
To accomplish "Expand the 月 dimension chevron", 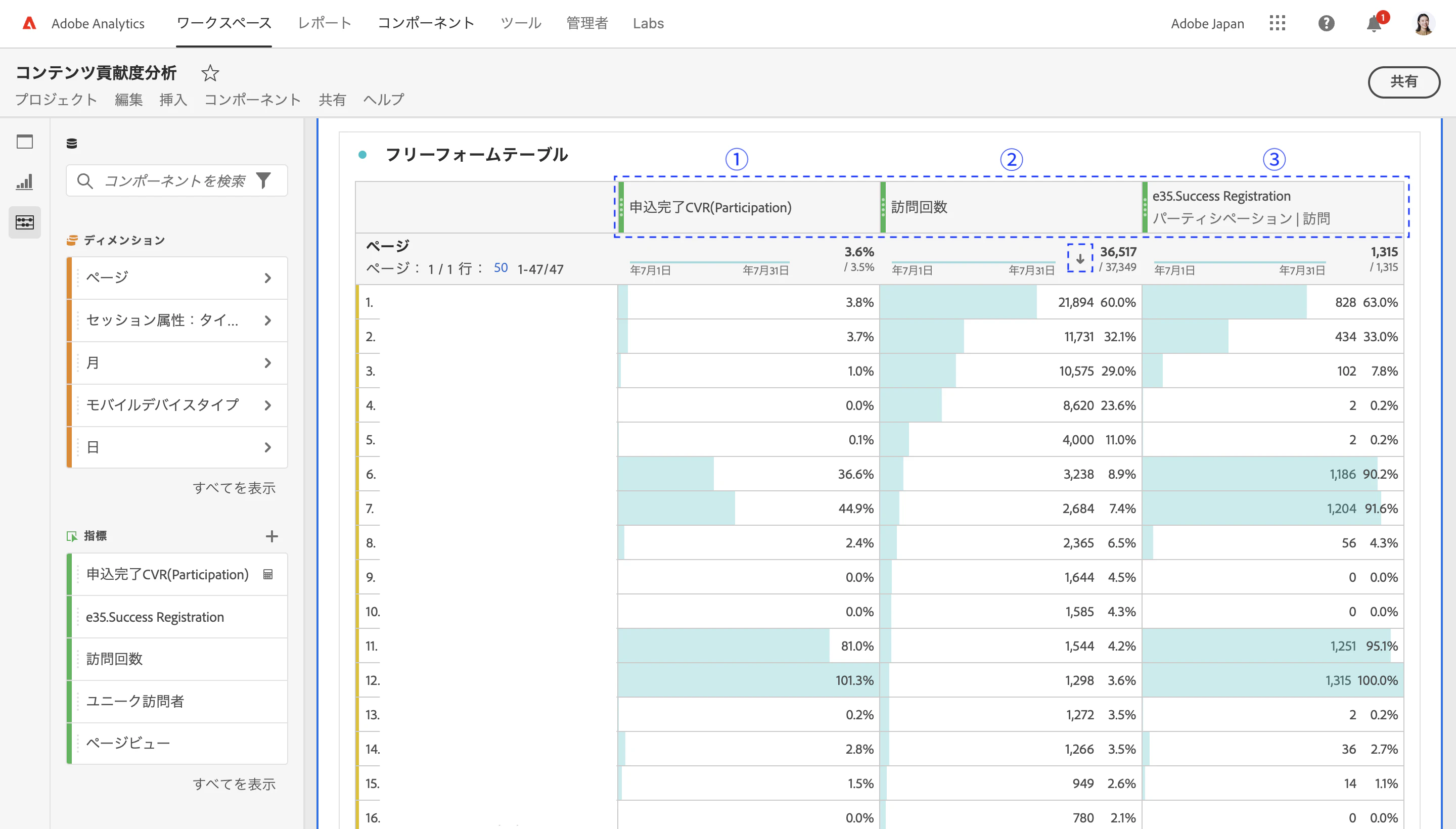I will pyautogui.click(x=267, y=363).
